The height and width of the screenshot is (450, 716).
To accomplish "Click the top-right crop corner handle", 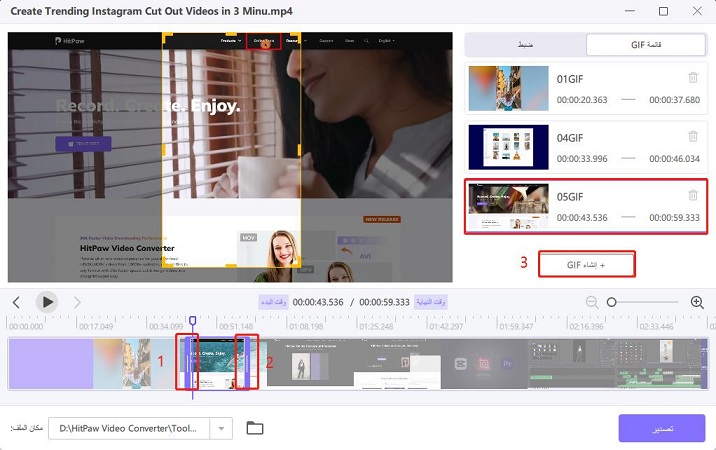I will (296, 37).
